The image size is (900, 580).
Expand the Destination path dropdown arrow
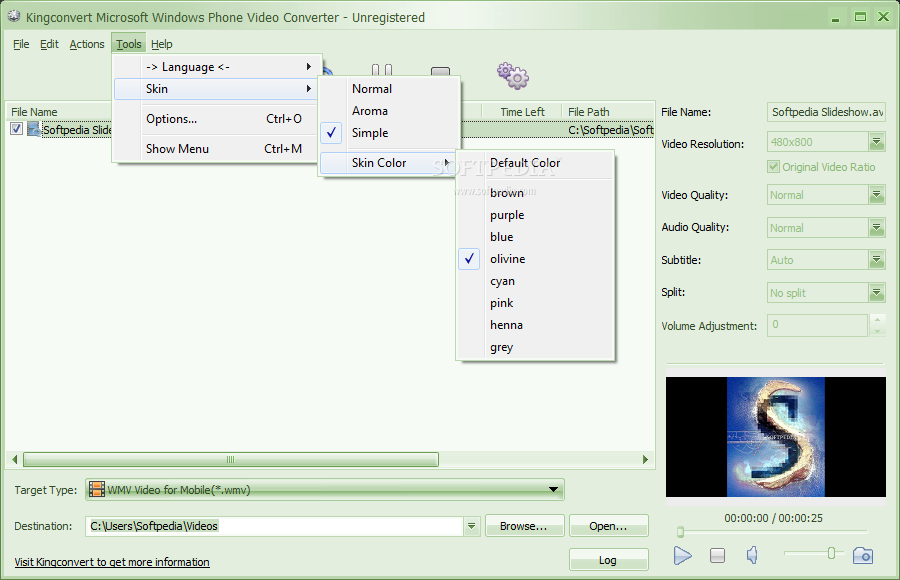[x=471, y=526]
